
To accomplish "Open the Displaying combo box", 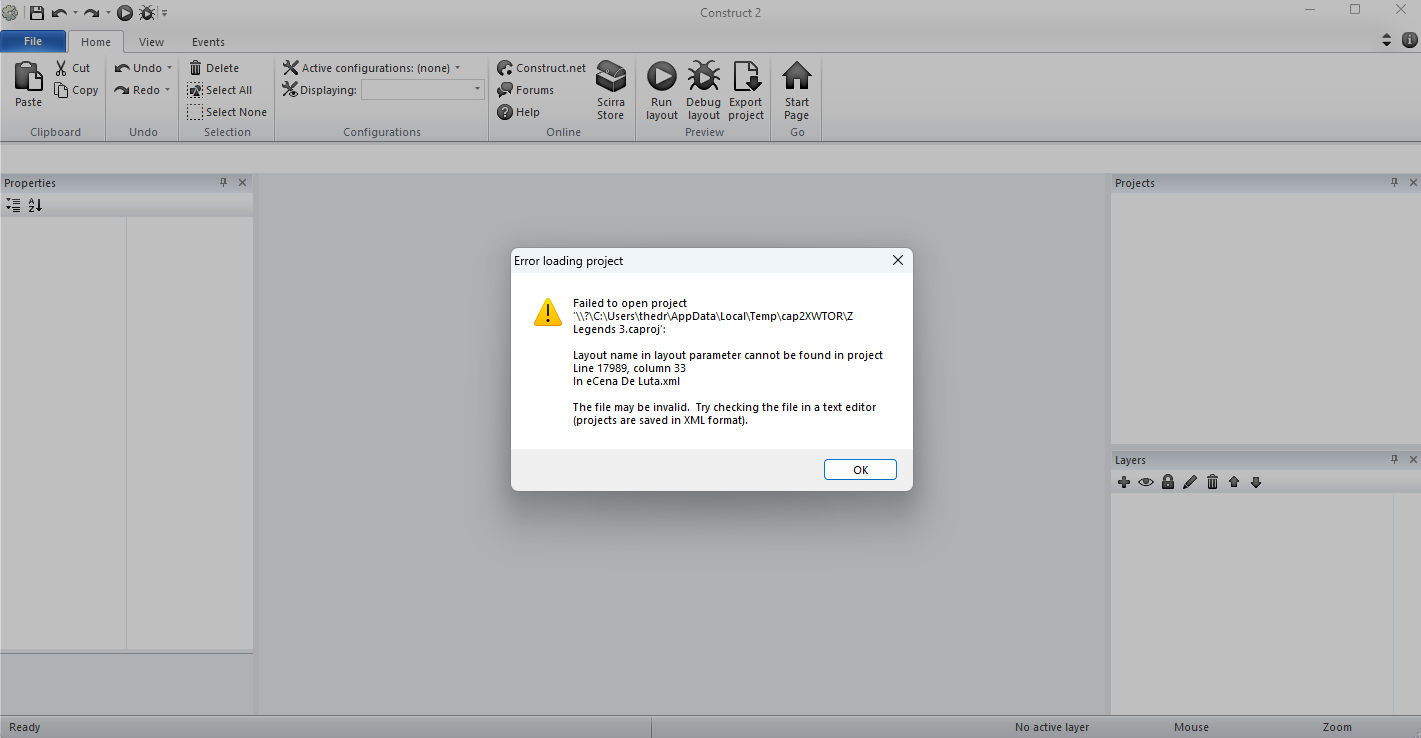I will [423, 90].
